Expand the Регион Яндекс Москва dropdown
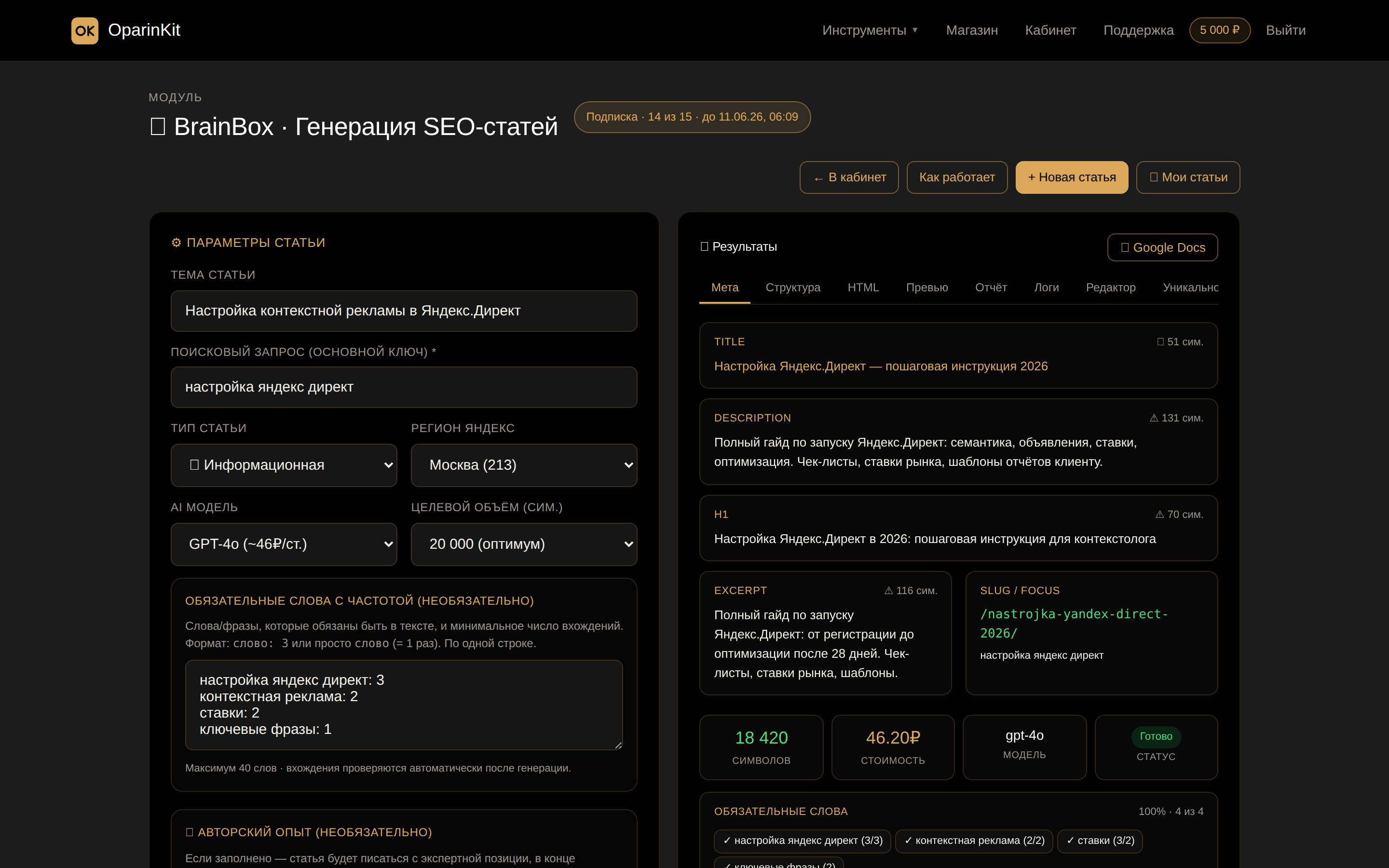 [524, 465]
